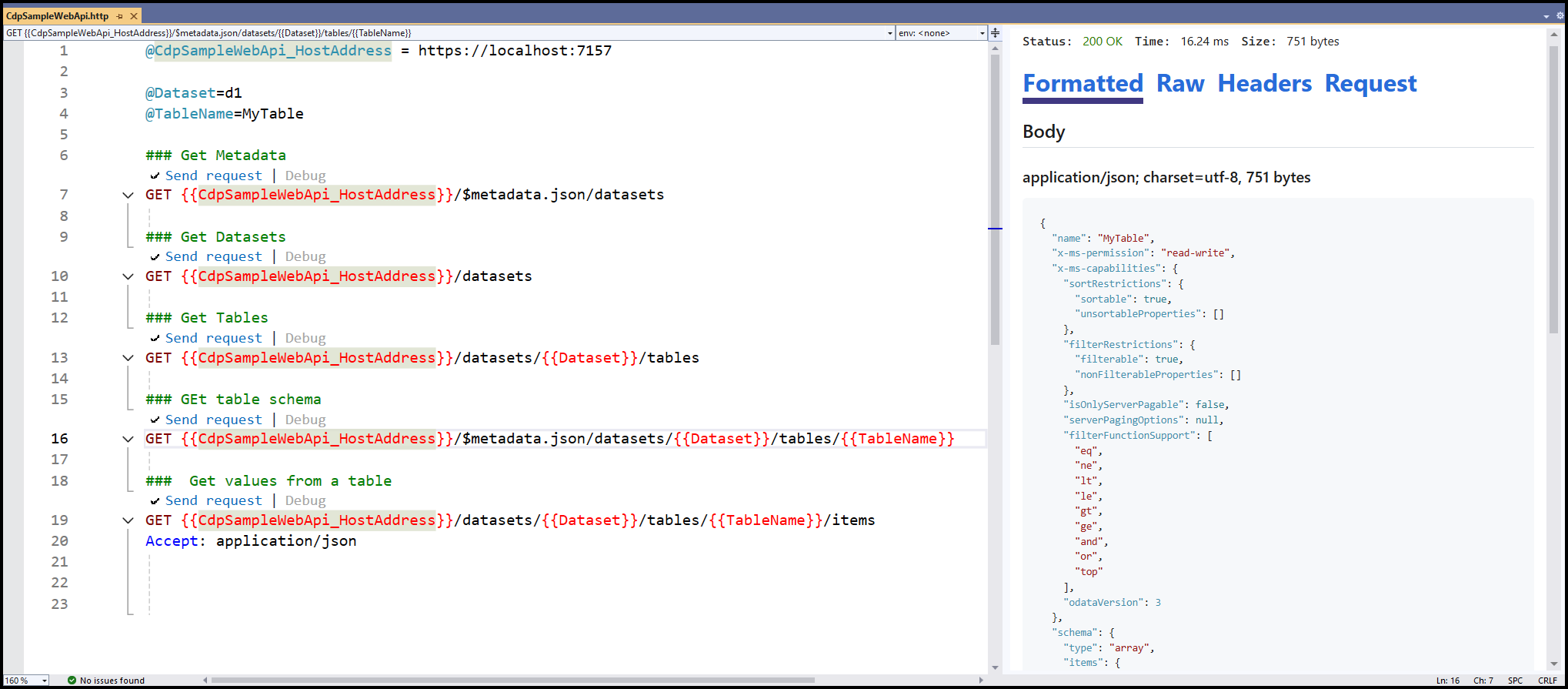
Task: Send request for Get Metadata
Action: pyautogui.click(x=214, y=176)
